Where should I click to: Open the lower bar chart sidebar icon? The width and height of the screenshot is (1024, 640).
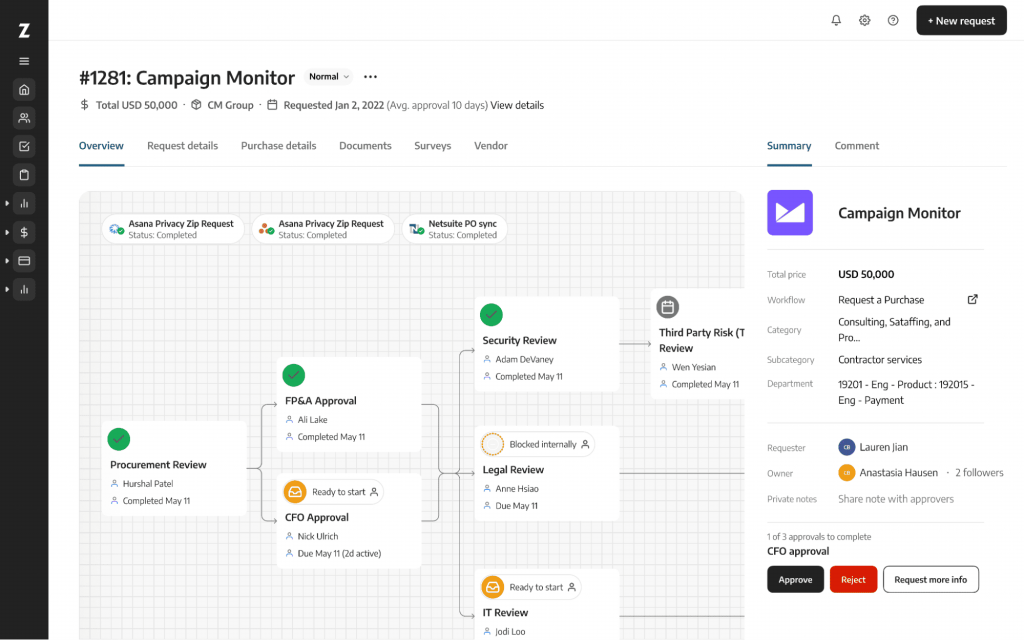(24, 289)
